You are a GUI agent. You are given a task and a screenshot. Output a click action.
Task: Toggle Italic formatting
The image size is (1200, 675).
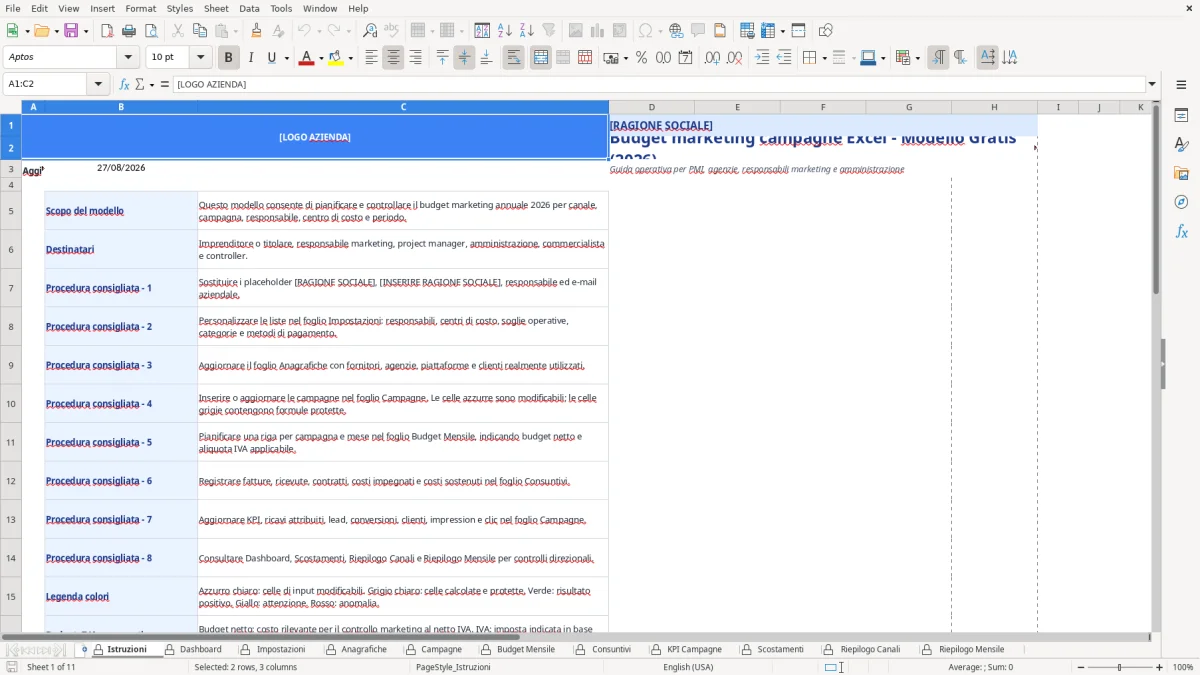pos(250,58)
